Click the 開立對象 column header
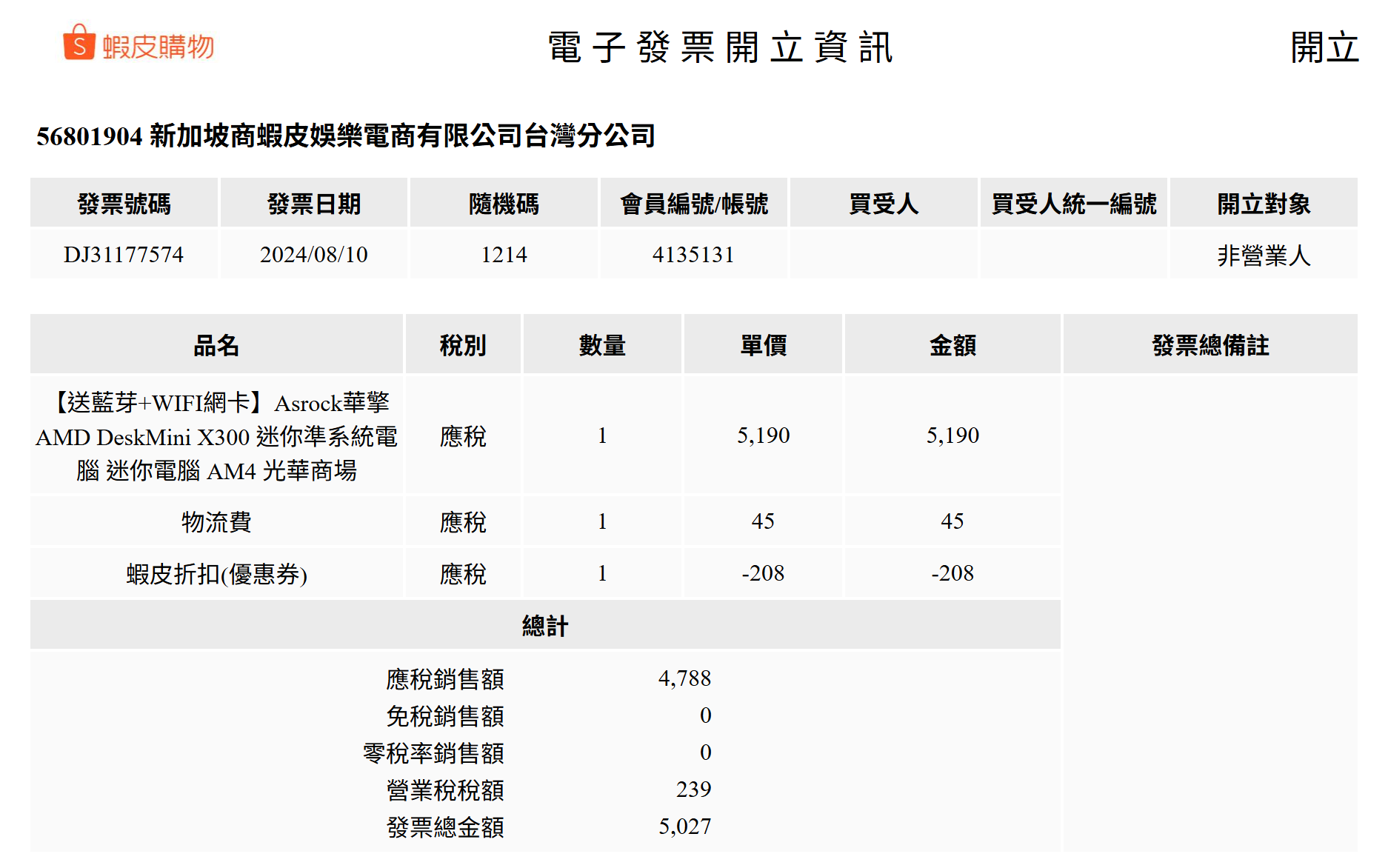1388x868 pixels. (x=1264, y=204)
